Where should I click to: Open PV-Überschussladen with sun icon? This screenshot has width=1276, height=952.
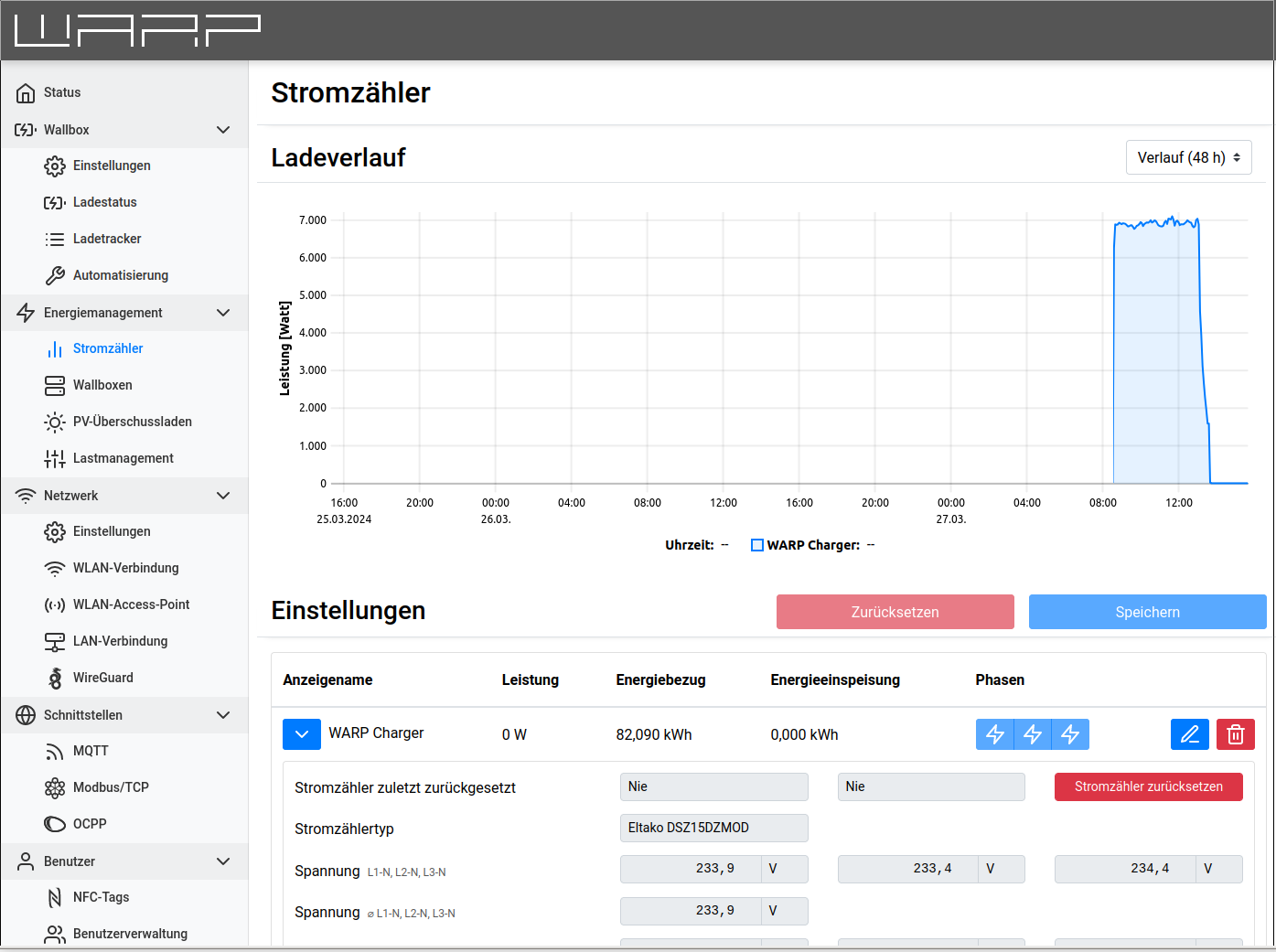tap(55, 422)
